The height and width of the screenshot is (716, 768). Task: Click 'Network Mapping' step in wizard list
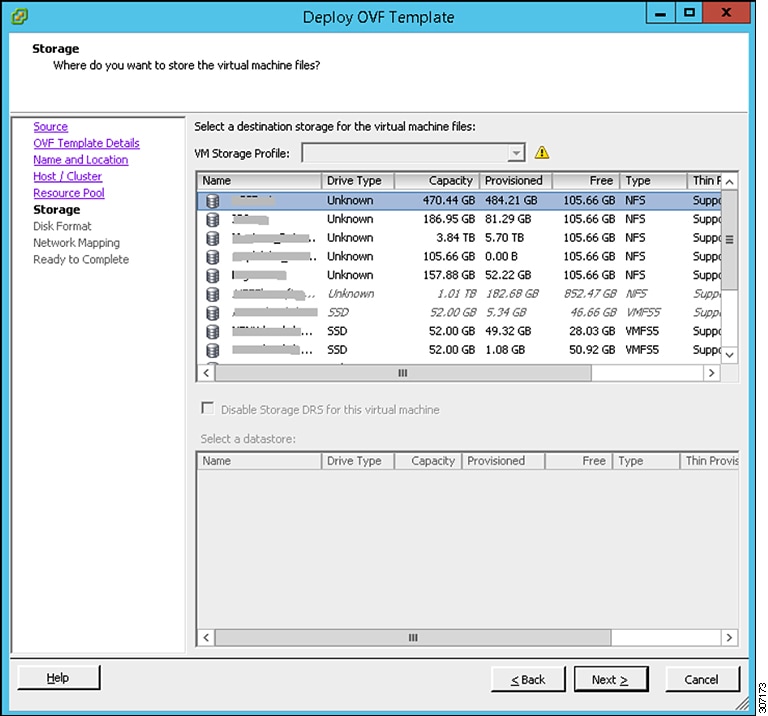[x=76, y=243]
